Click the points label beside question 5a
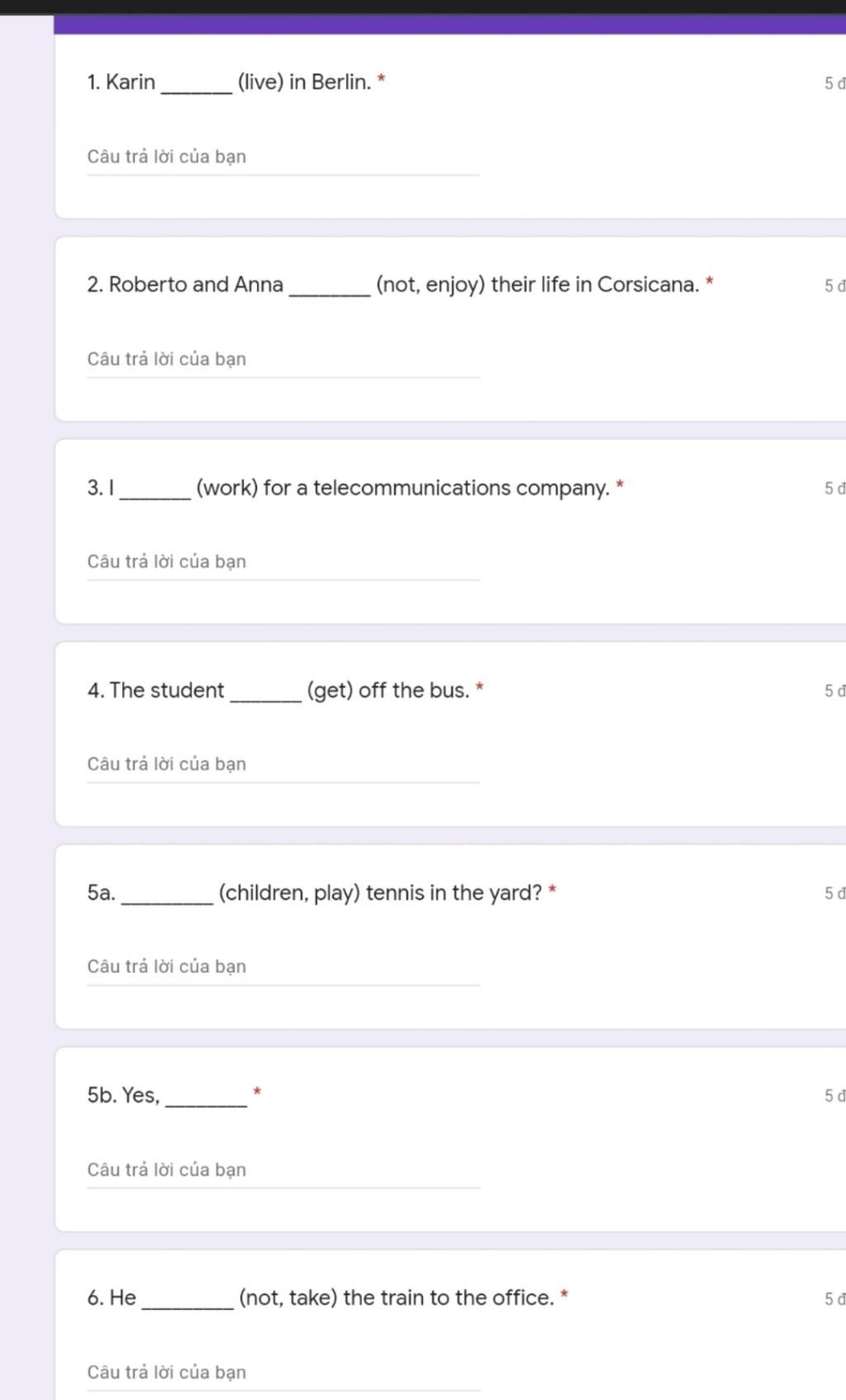846x1400 pixels. [834, 893]
